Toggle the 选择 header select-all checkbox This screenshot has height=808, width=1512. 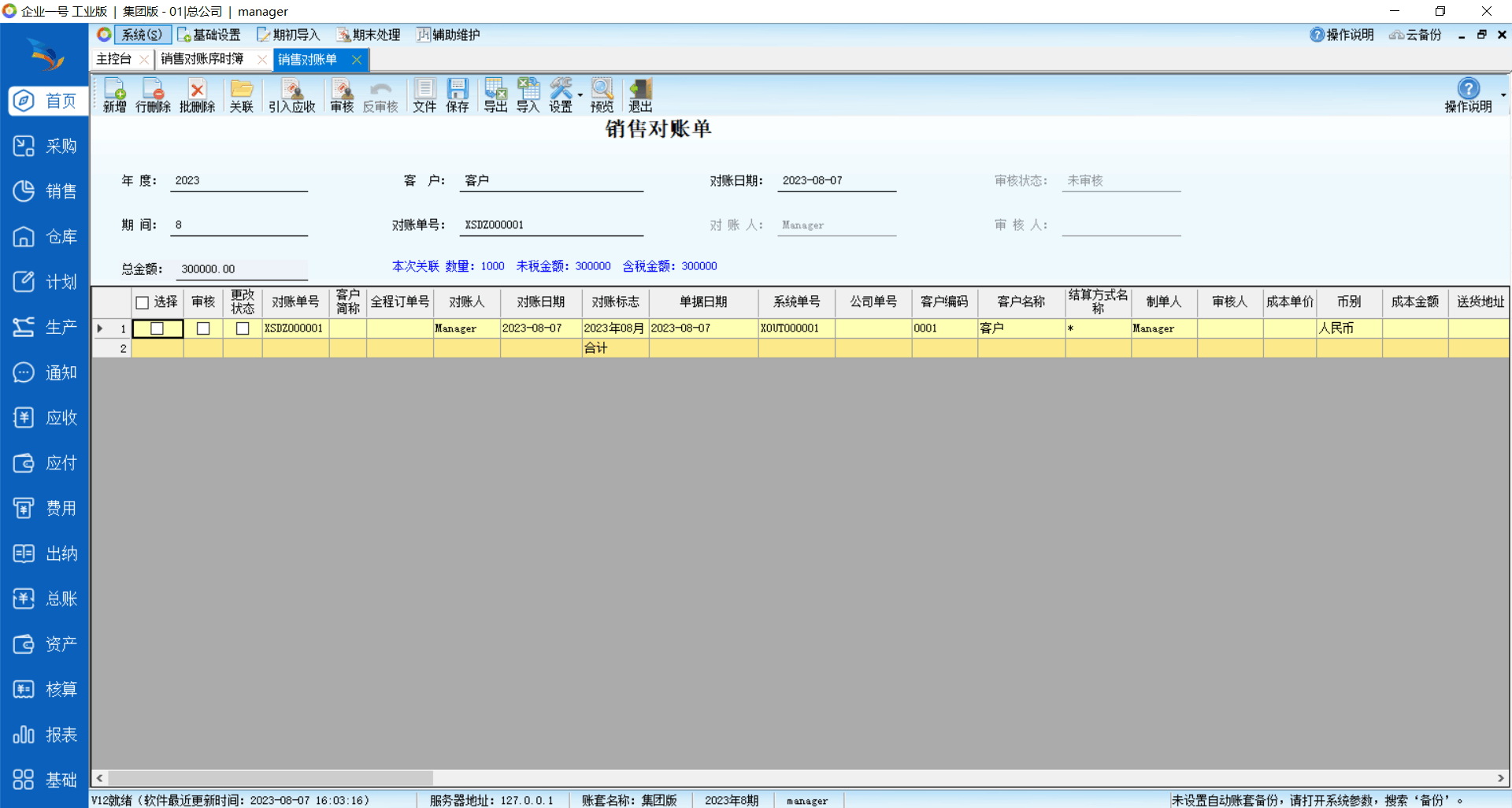(x=143, y=302)
